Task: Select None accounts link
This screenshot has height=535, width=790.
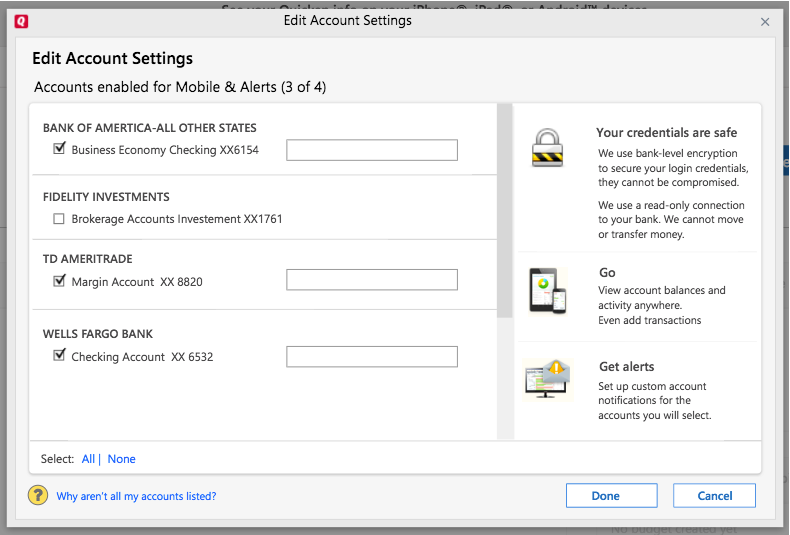Action: [121, 459]
